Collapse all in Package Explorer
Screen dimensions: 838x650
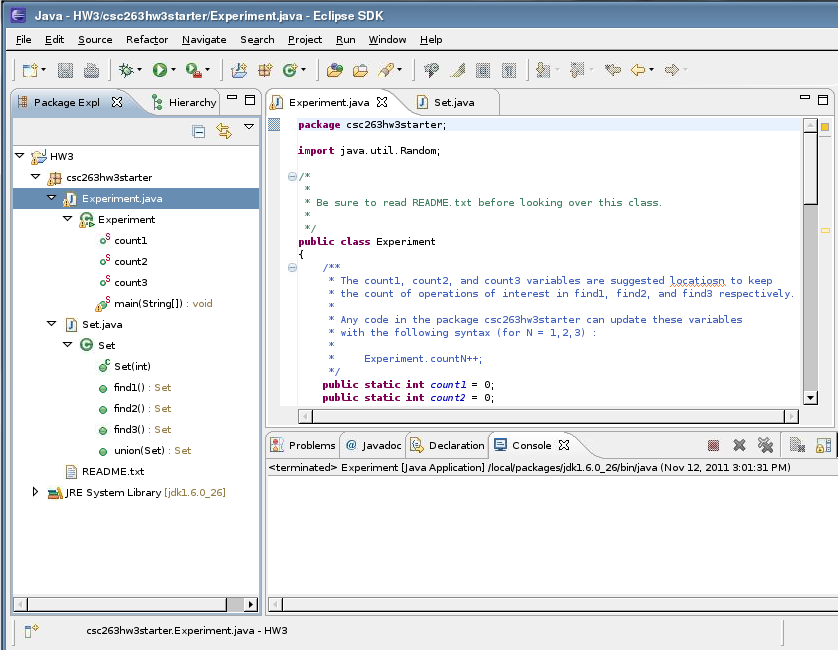point(198,131)
